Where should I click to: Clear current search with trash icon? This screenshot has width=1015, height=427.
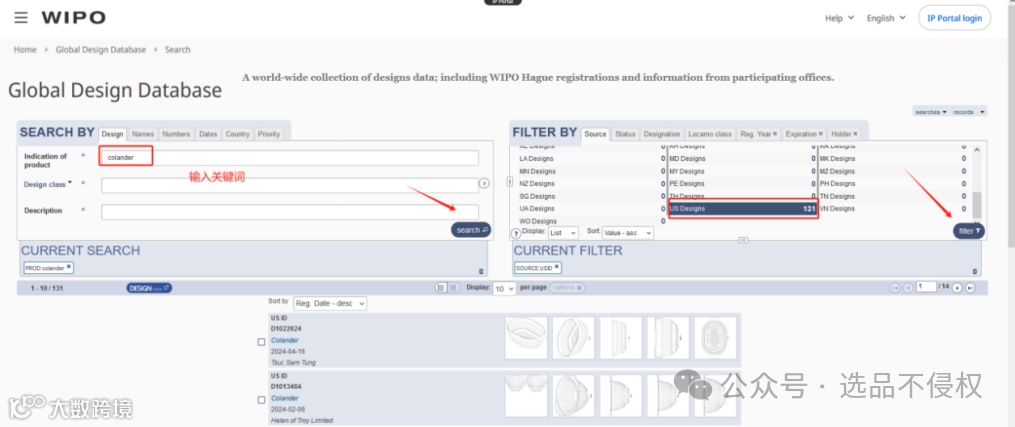pos(480,271)
